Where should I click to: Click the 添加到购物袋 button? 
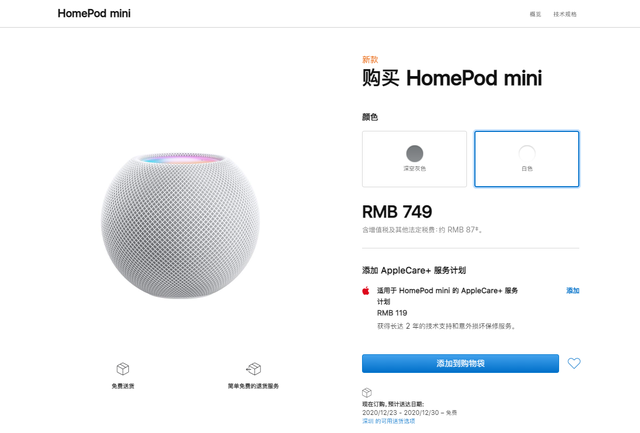(460, 363)
